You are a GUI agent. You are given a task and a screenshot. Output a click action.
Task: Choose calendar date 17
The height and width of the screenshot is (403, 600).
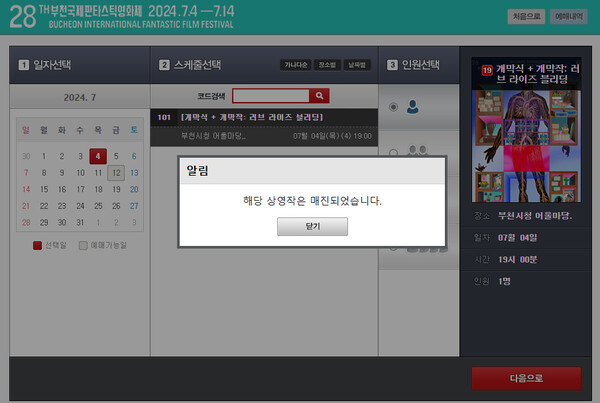[x=80, y=189]
